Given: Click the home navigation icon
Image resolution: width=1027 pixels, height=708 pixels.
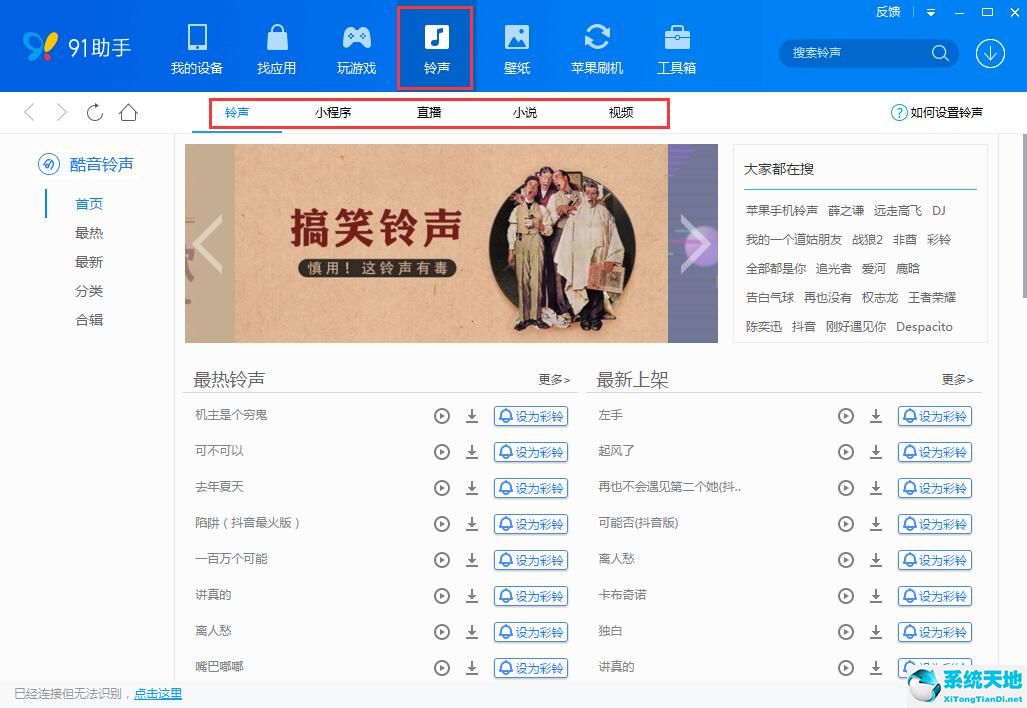Looking at the screenshot, I should coord(128,112).
